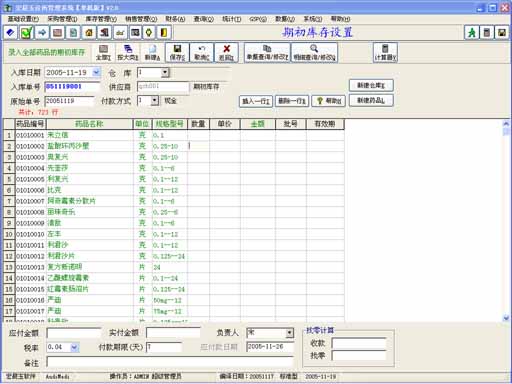
Task: Click the 付款期限(天) input field
Action: click(164, 347)
